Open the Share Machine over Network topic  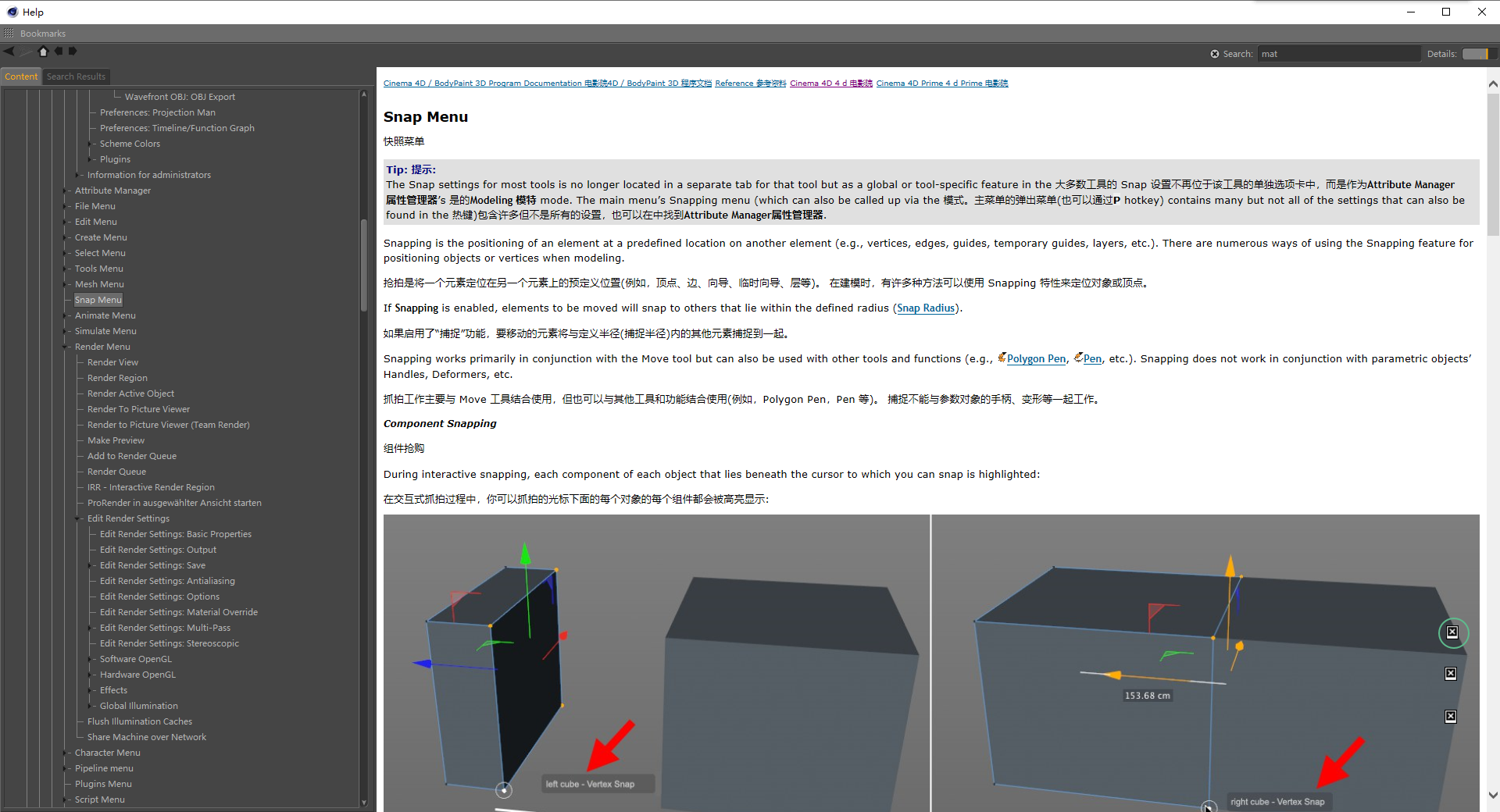click(x=147, y=737)
